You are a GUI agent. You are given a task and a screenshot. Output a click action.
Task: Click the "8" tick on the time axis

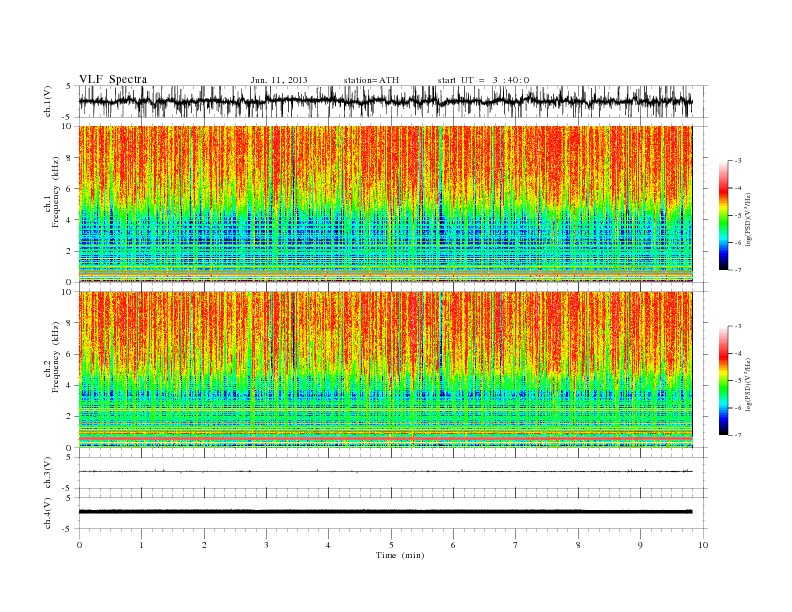pos(578,545)
